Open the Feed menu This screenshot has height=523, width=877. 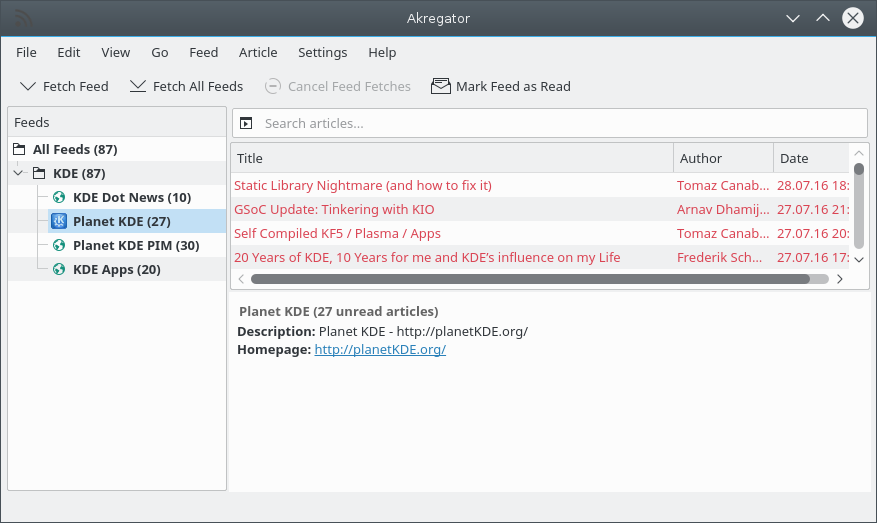(203, 52)
